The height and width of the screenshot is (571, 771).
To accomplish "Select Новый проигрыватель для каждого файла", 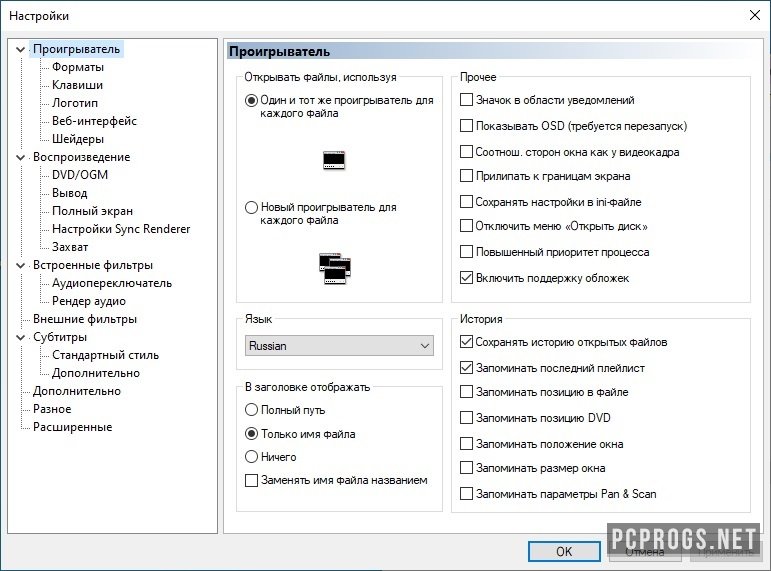I will (x=251, y=208).
